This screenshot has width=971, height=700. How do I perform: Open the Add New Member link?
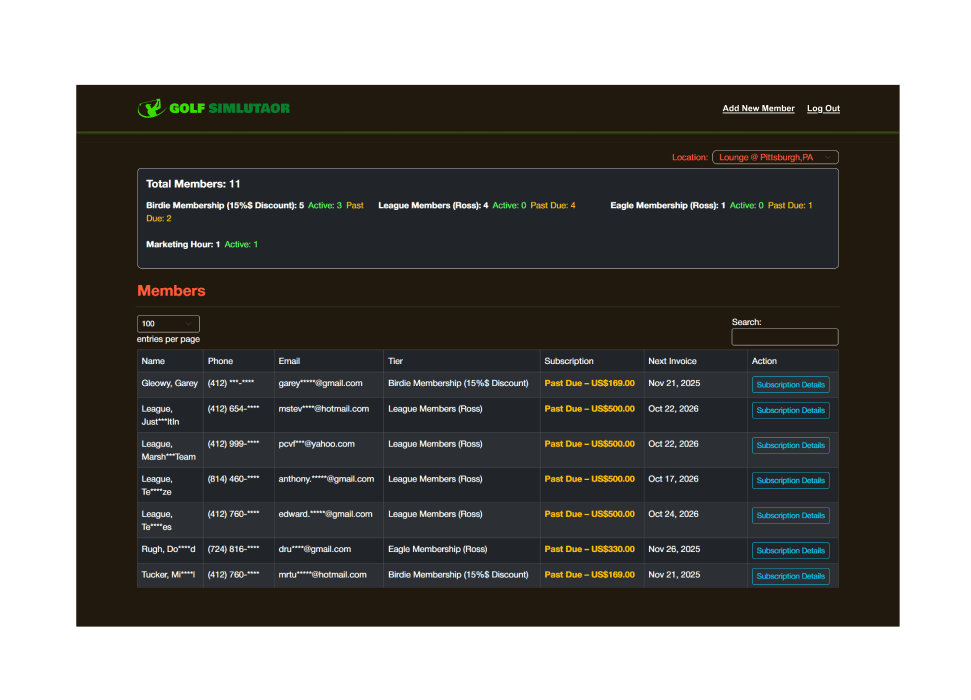758,109
